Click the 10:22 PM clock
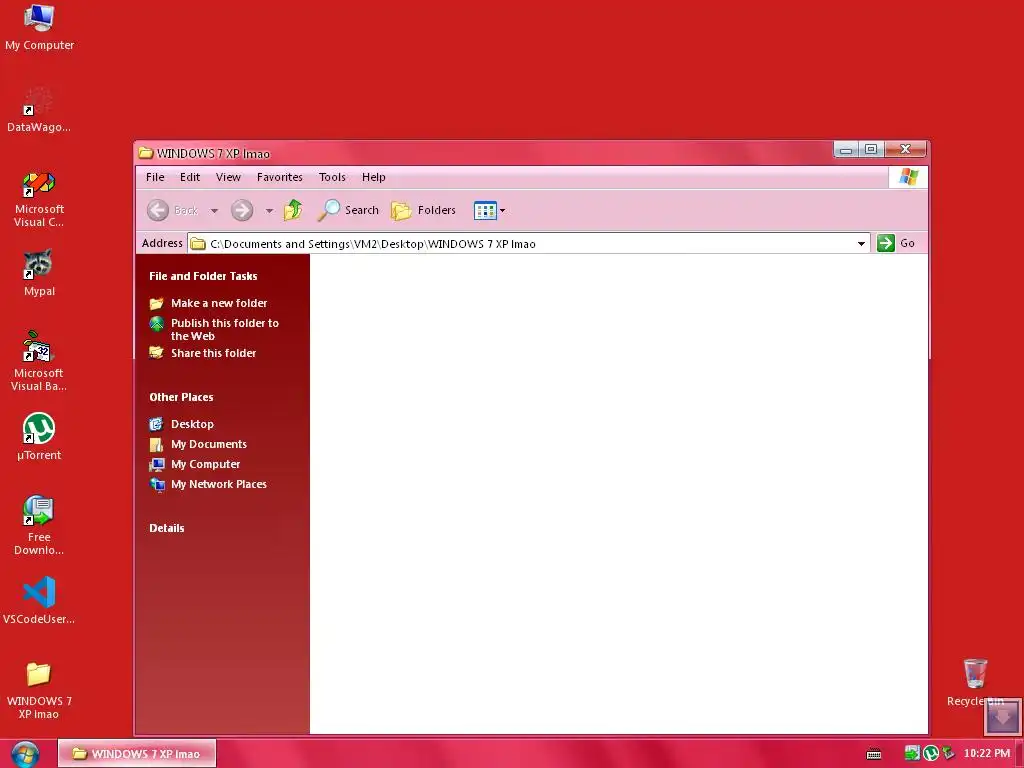This screenshot has height=768, width=1024. tap(987, 754)
